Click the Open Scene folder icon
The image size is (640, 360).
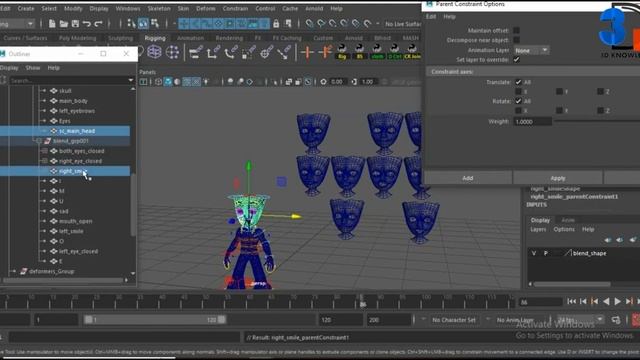(64, 24)
